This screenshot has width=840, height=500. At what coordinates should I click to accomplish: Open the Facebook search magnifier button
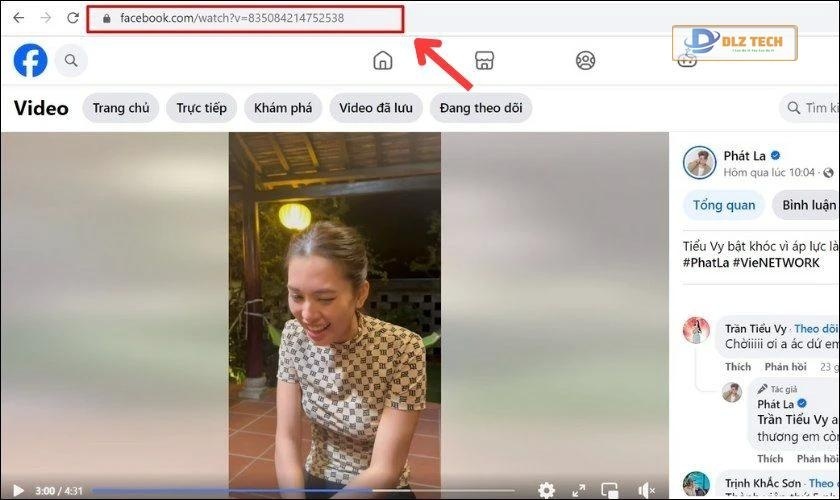tap(71, 61)
